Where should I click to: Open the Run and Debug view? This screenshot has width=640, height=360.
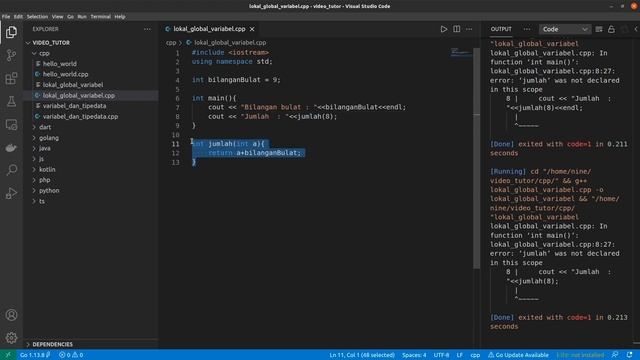point(11,193)
